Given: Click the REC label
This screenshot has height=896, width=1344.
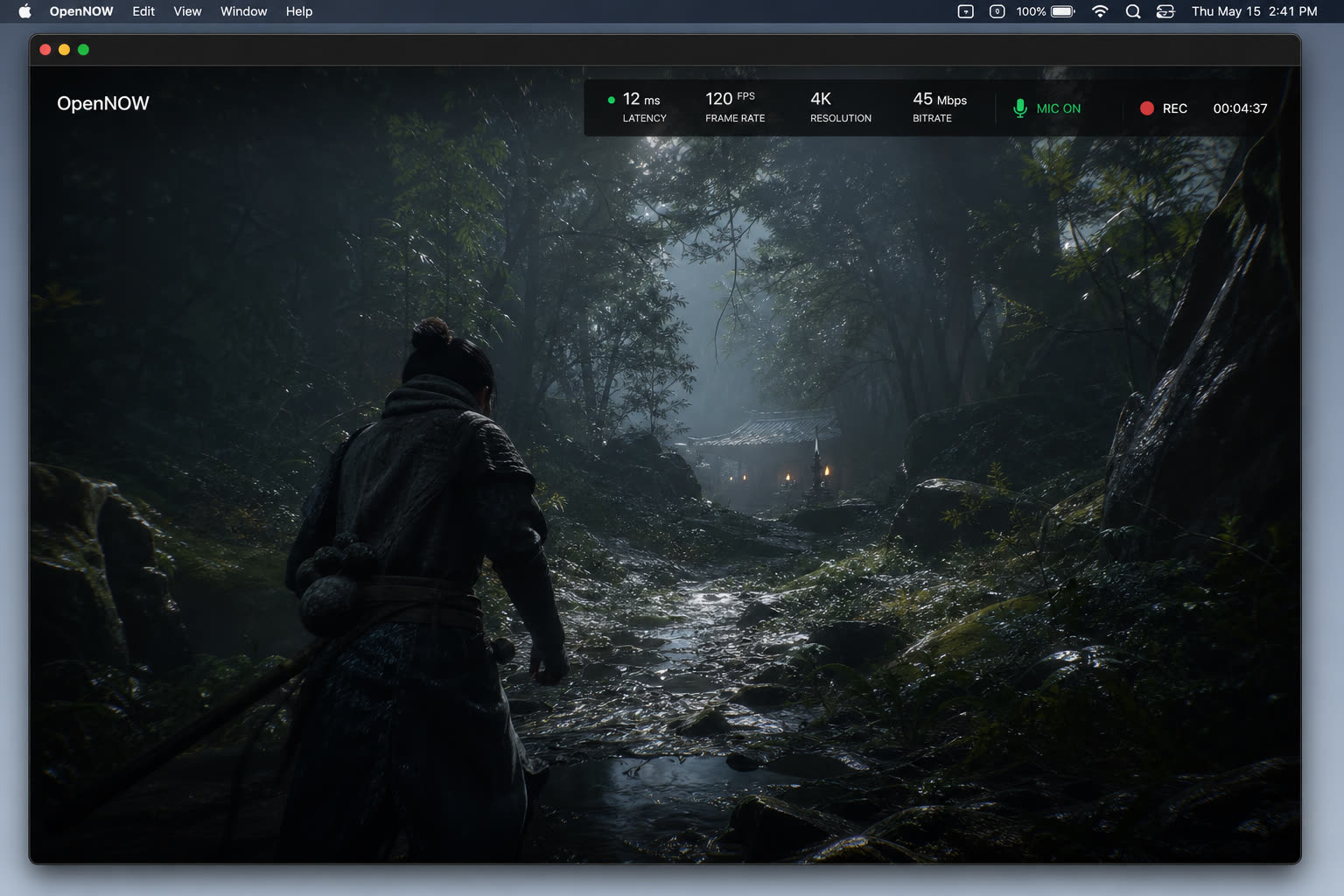Looking at the screenshot, I should tap(1175, 108).
